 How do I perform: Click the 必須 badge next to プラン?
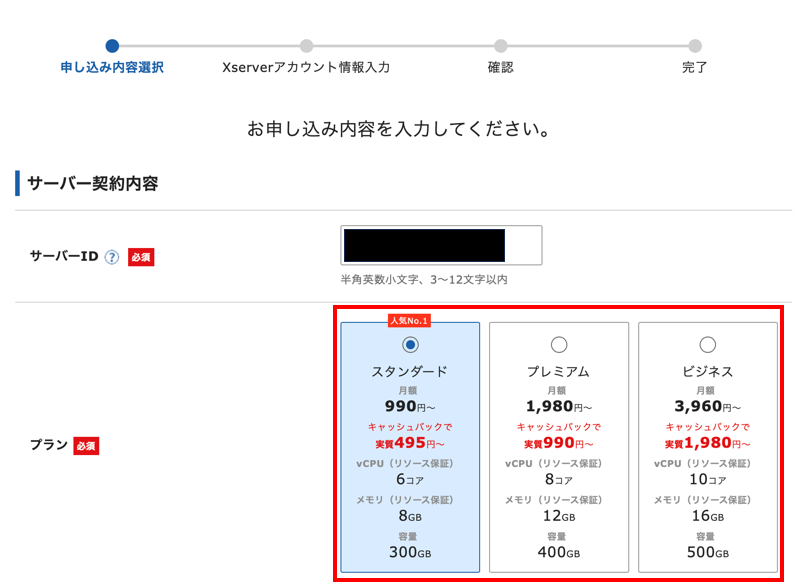pos(85,446)
